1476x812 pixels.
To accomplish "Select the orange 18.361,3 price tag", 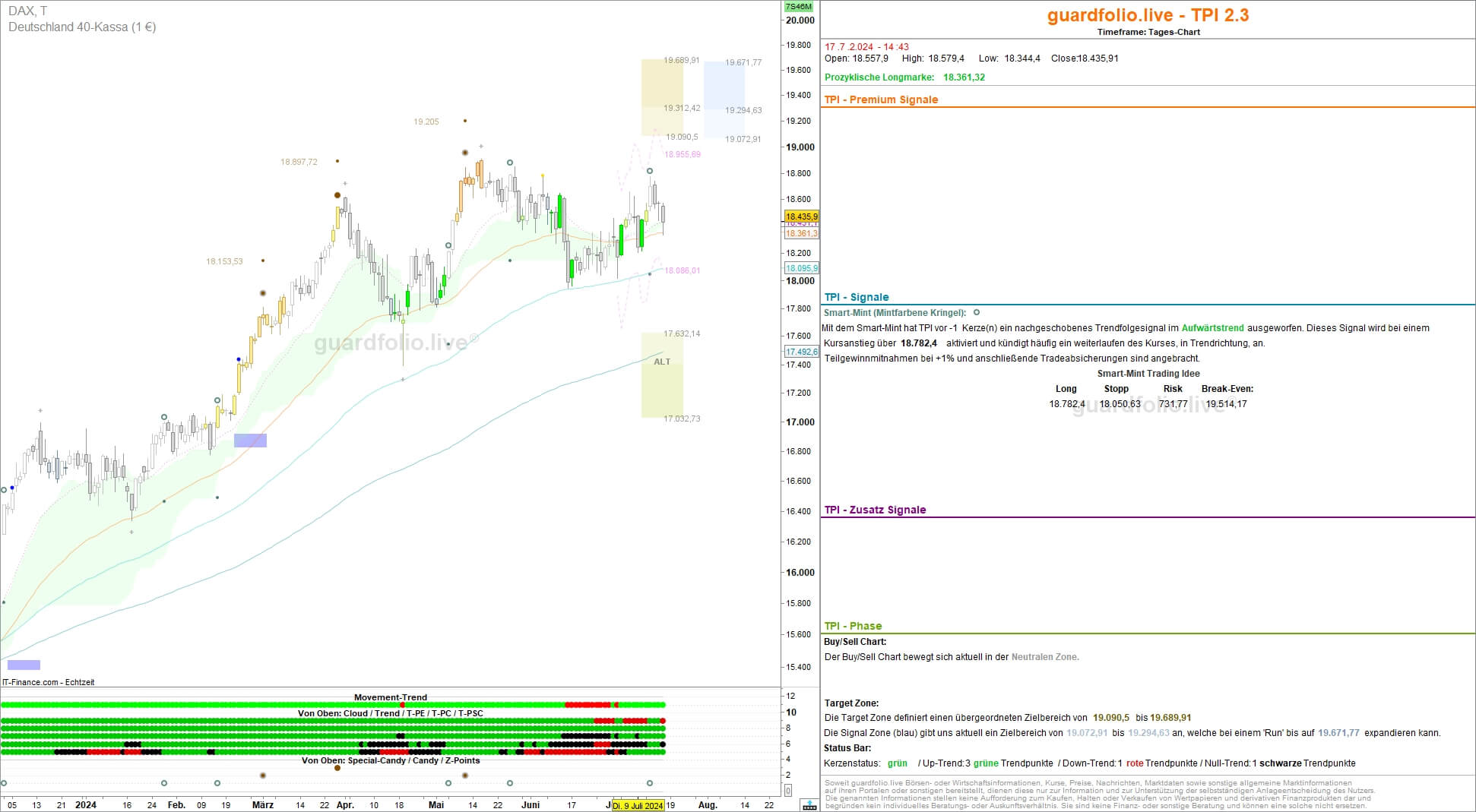I will coord(801,233).
